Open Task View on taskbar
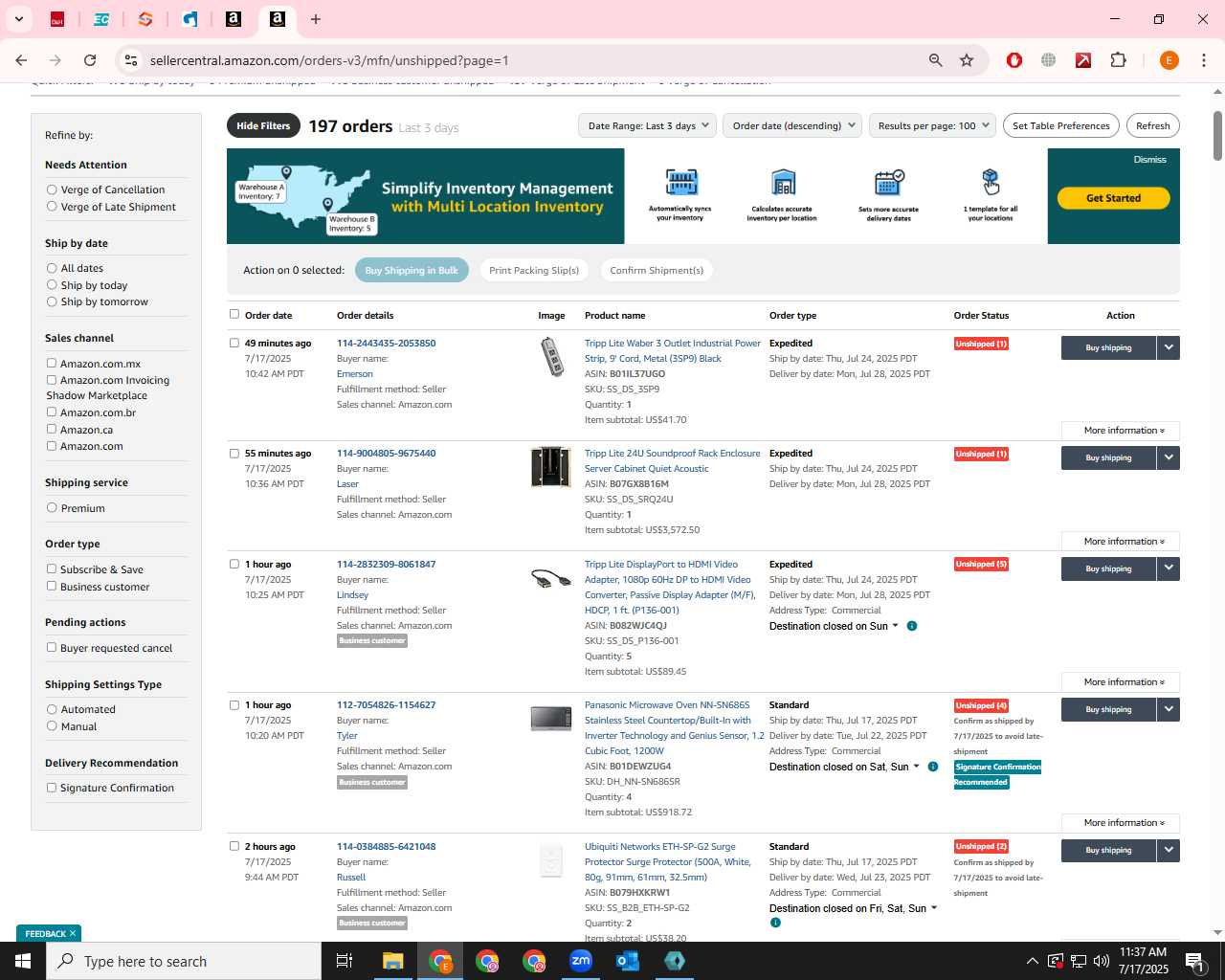Viewport: 1225px width, 980px height. point(345,961)
